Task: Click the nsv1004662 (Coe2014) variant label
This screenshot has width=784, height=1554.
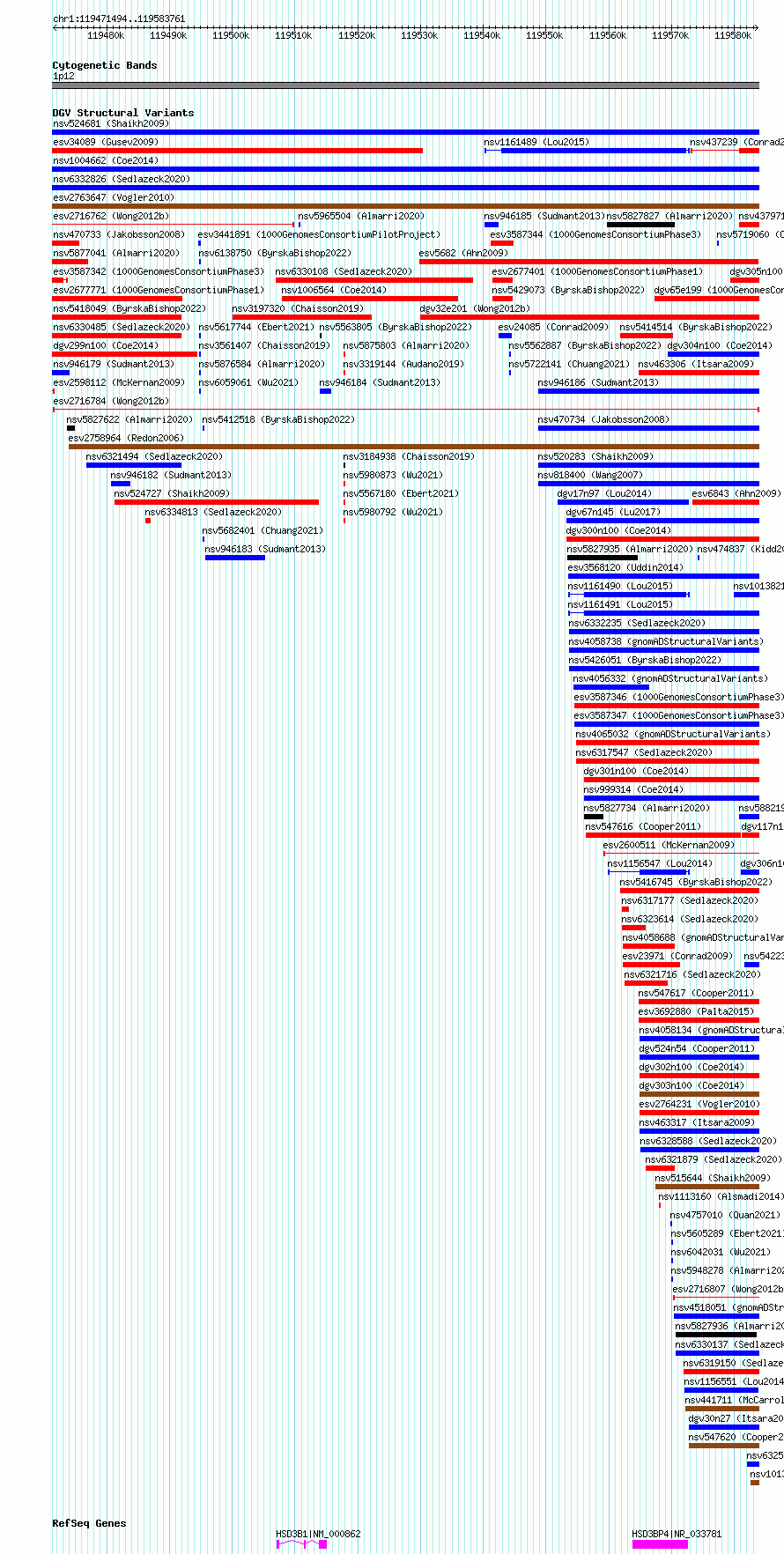Action: (x=106, y=160)
